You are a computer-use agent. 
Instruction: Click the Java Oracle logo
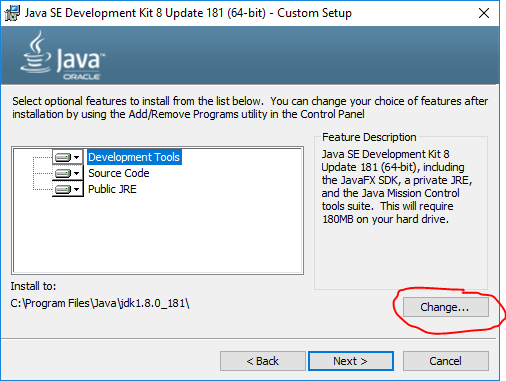(62, 55)
